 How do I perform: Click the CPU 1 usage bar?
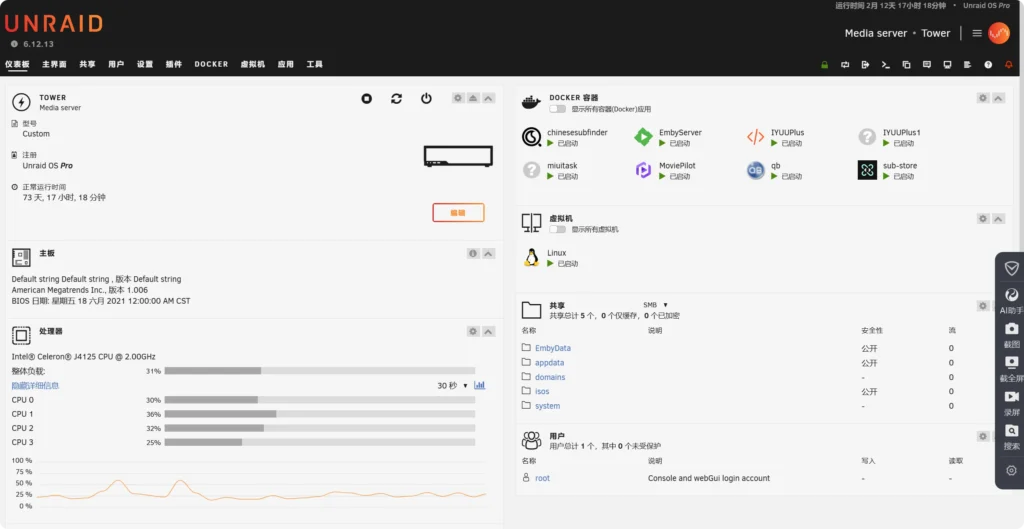[x=320, y=414]
